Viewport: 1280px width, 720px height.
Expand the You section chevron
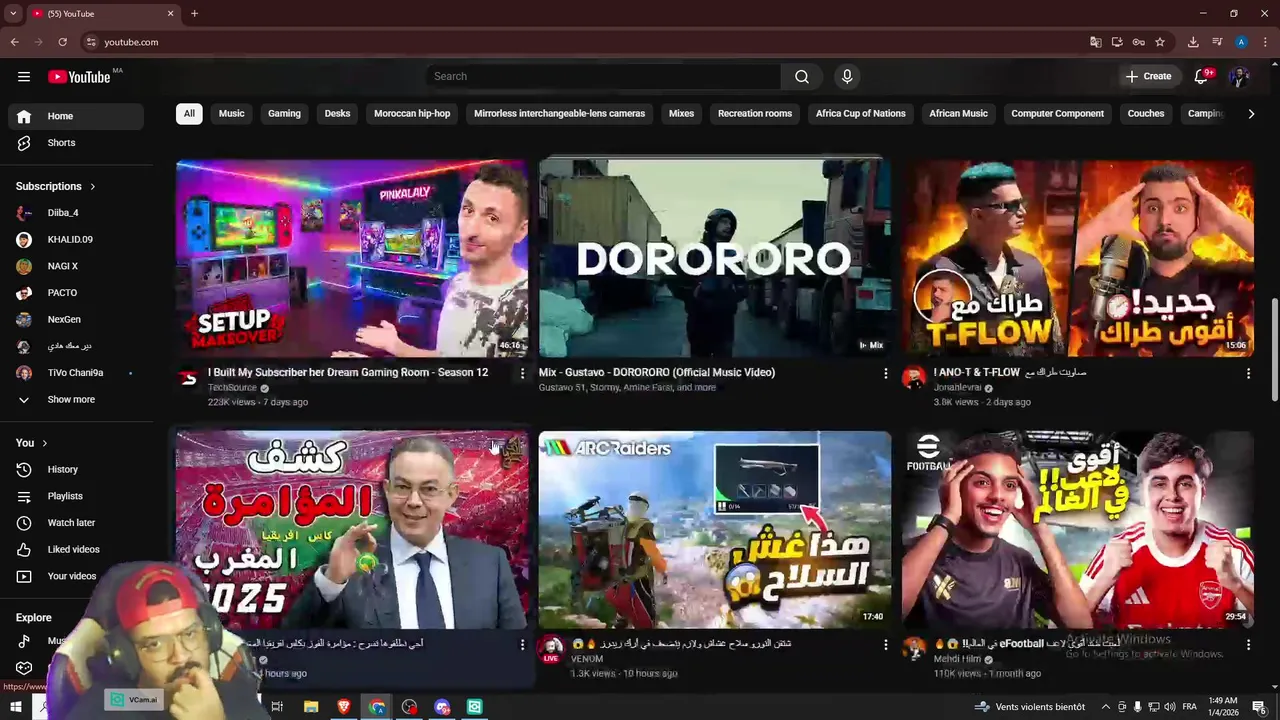point(44,443)
